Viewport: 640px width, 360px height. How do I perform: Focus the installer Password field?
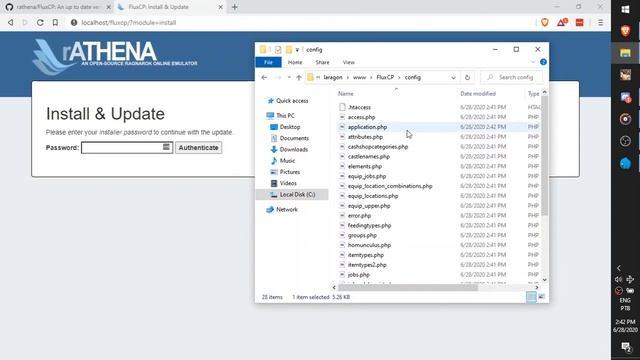127,147
